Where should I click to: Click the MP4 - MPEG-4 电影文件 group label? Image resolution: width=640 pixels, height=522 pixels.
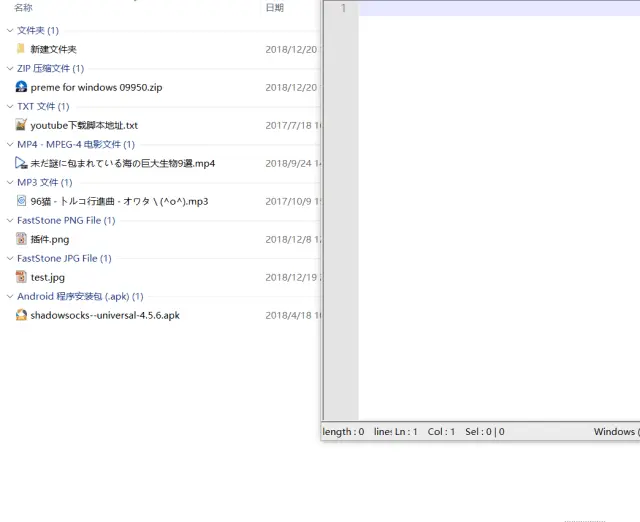click(76, 144)
